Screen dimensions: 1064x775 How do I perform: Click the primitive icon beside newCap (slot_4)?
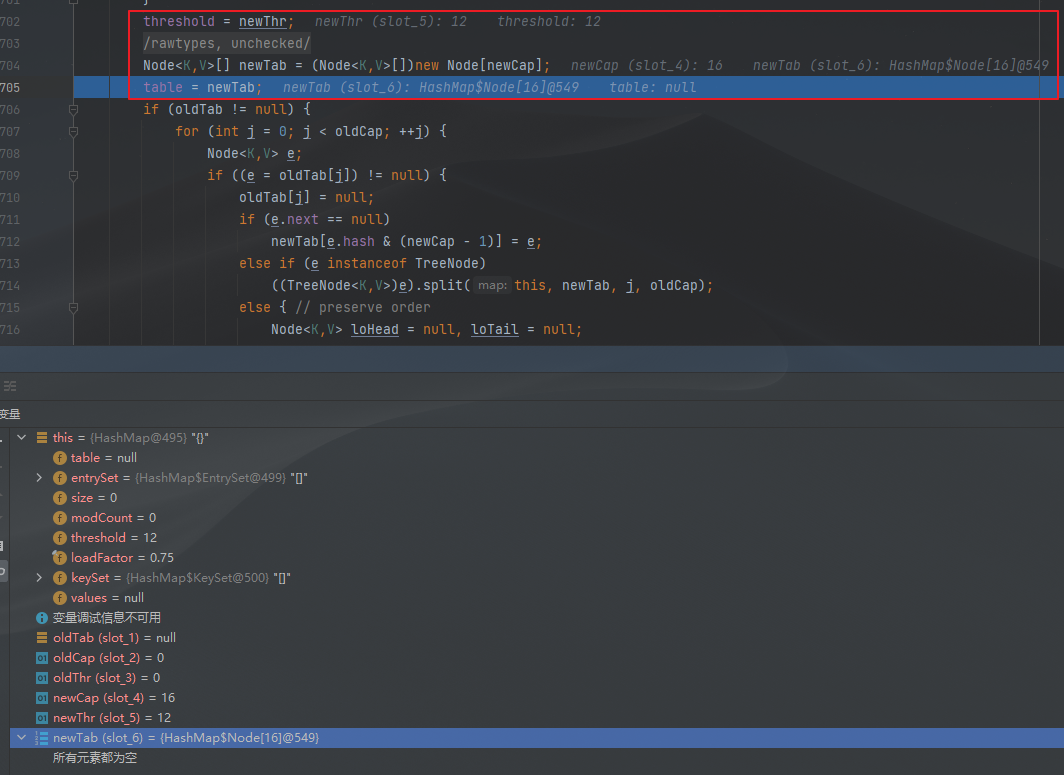[x=42, y=698]
